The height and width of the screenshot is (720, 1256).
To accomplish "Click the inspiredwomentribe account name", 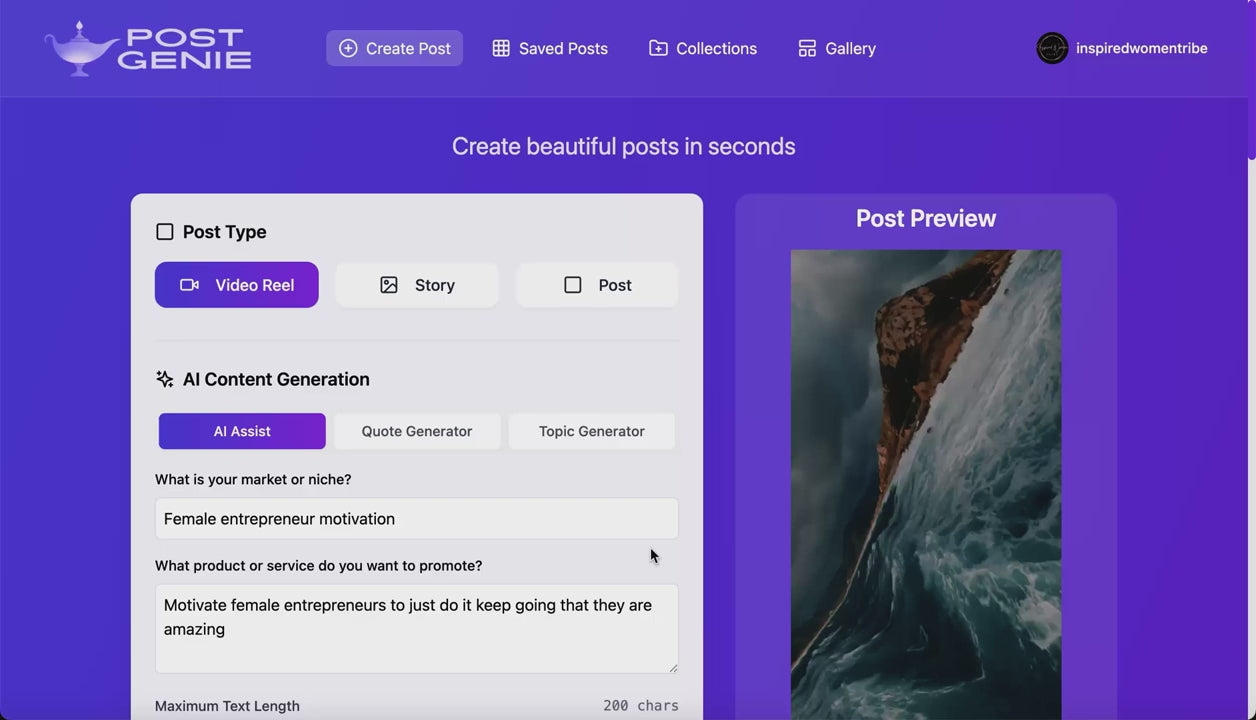I will (x=1141, y=48).
